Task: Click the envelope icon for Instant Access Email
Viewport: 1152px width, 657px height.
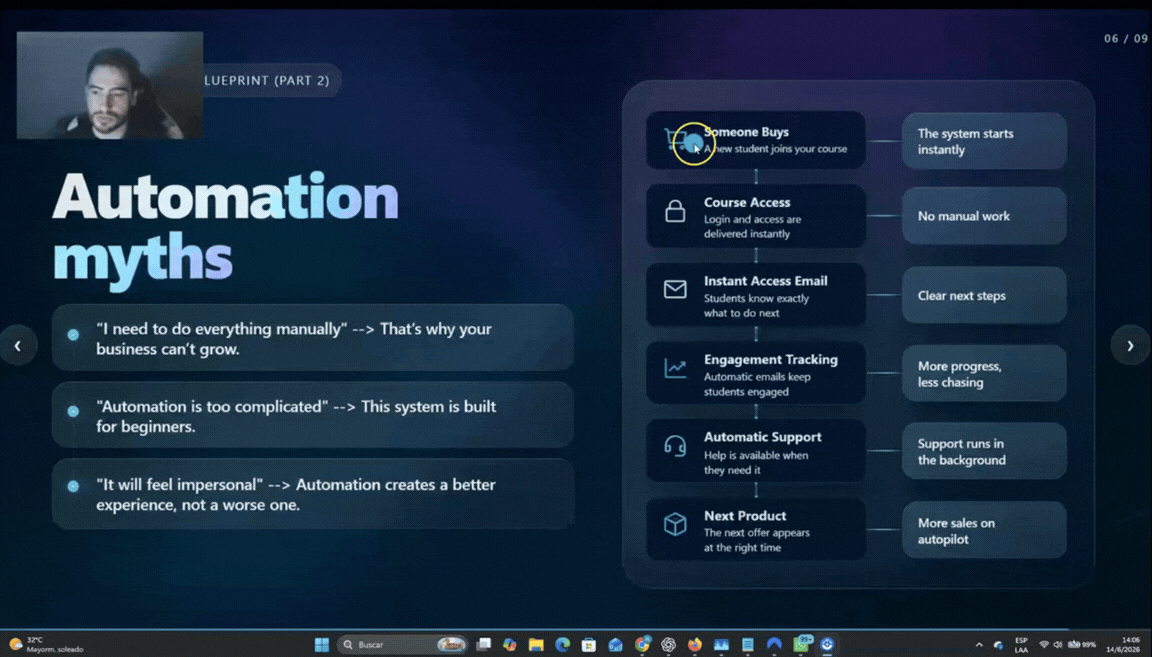Action: tap(675, 289)
